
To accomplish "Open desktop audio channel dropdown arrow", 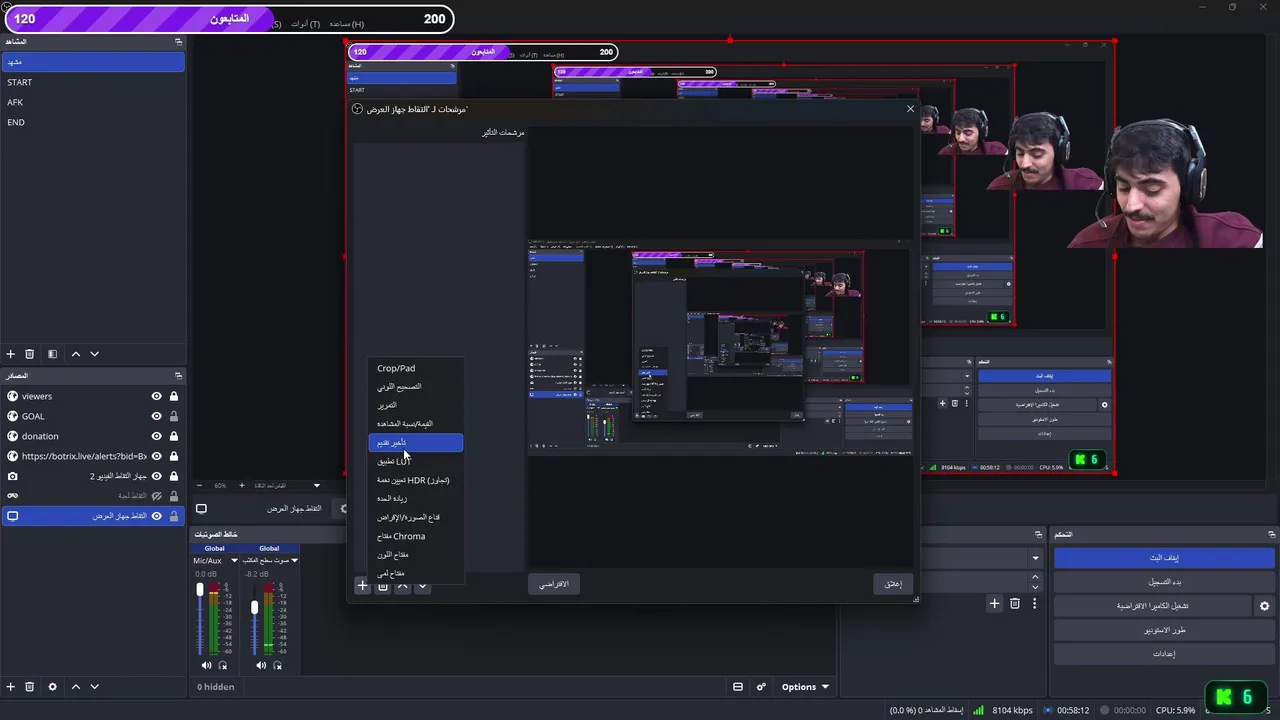I will point(296,561).
